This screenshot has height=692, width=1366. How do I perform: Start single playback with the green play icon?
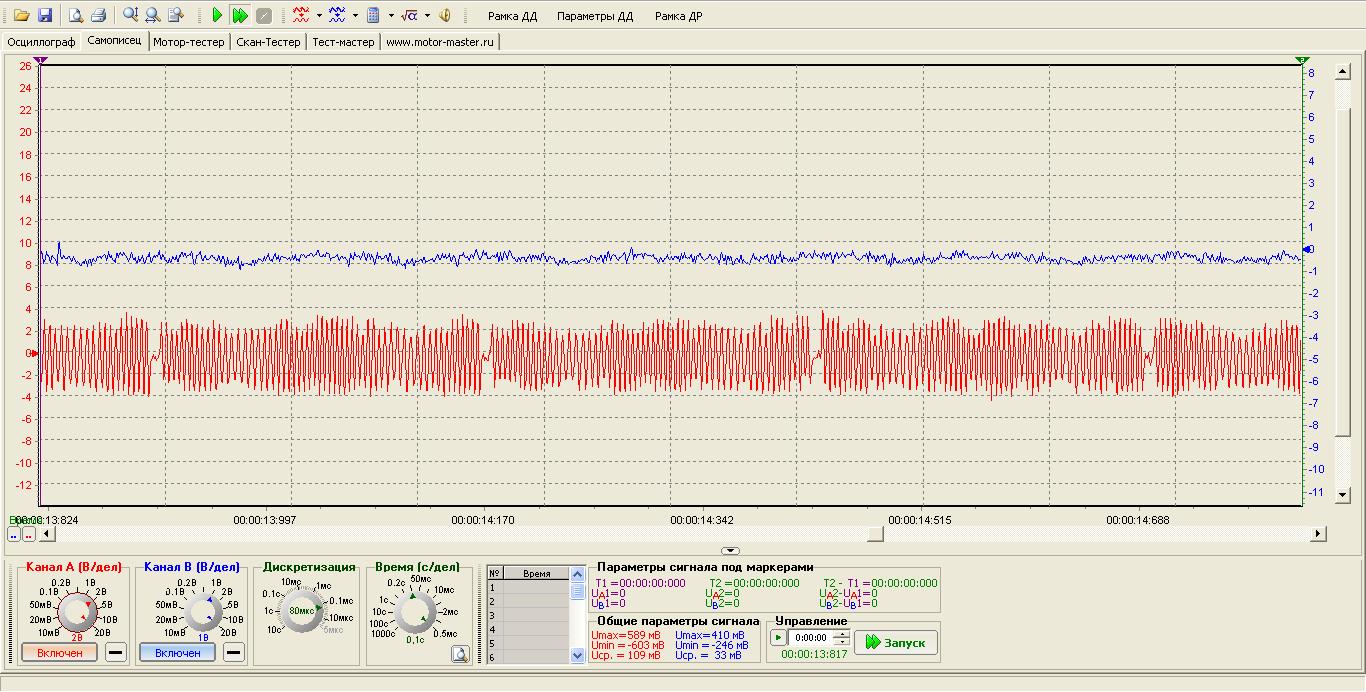click(x=217, y=16)
